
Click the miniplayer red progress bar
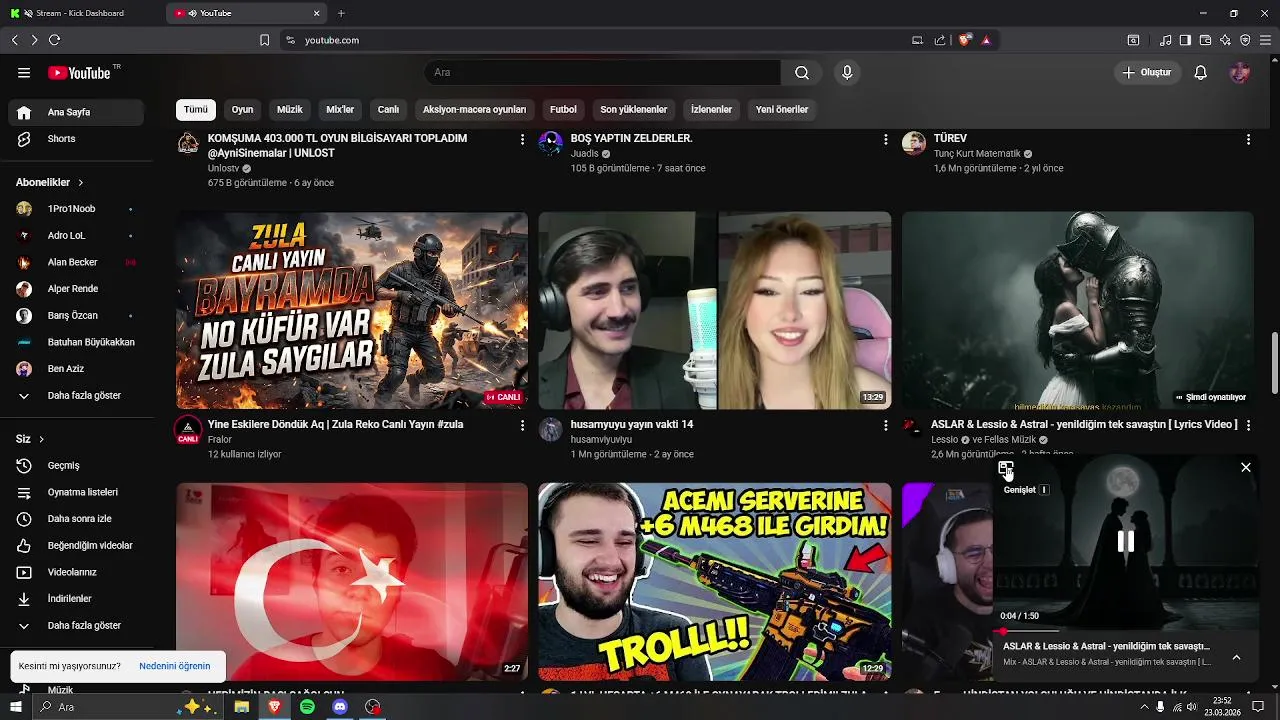[1126, 631]
